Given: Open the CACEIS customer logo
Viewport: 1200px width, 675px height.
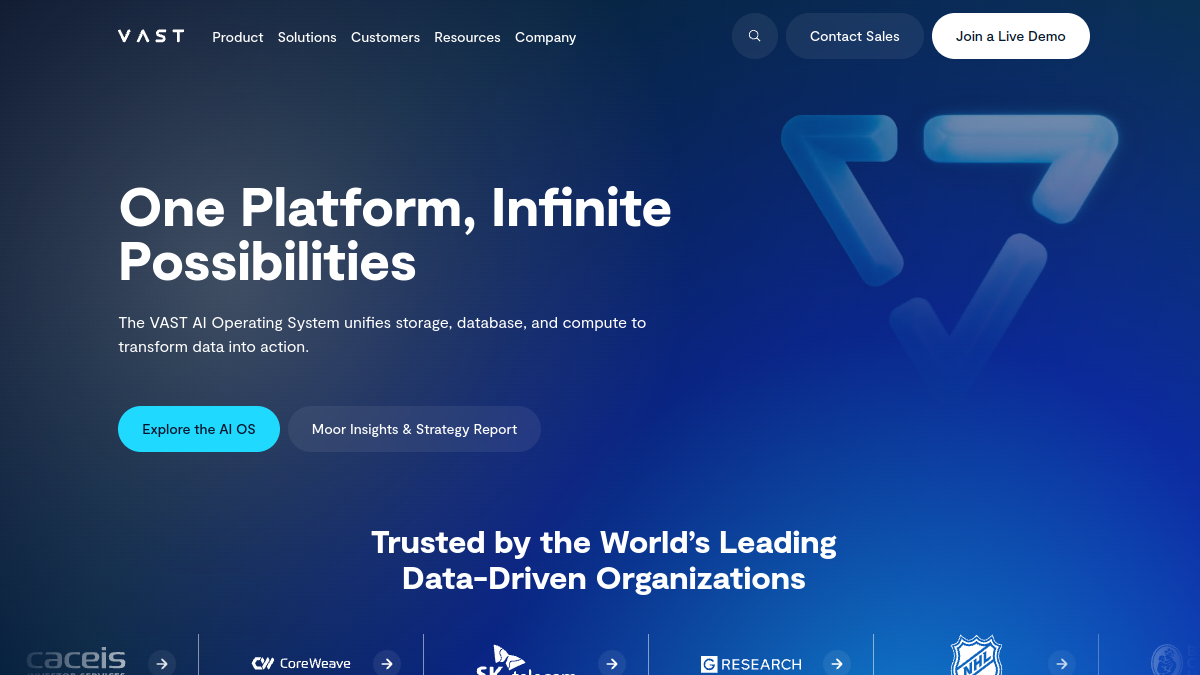Looking at the screenshot, I should (x=76, y=660).
